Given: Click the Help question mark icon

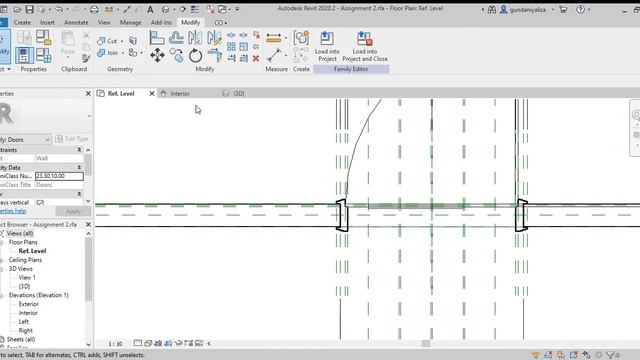Looking at the screenshot, I should click(580, 9).
